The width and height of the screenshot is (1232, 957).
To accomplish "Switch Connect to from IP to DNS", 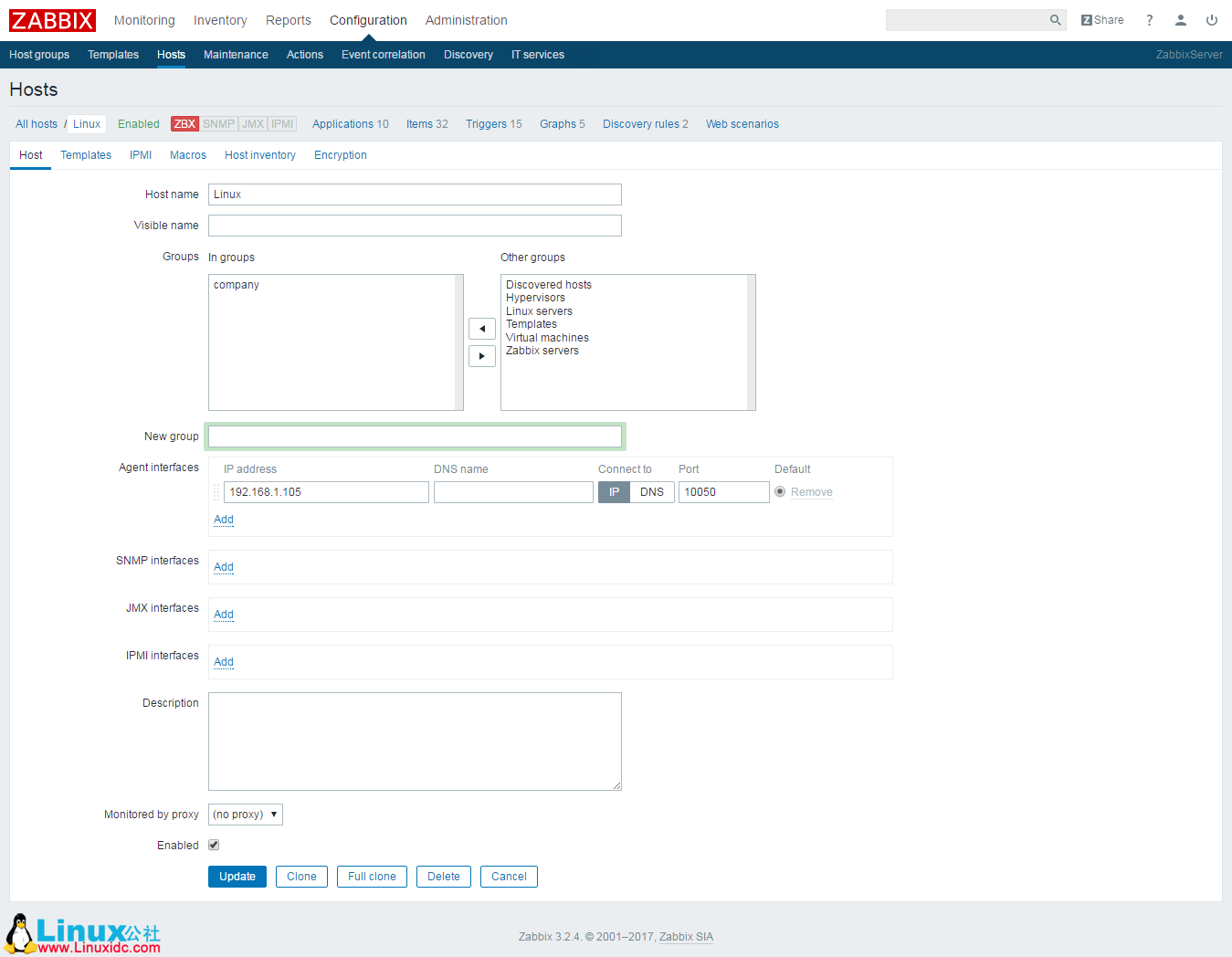I will pos(652,491).
